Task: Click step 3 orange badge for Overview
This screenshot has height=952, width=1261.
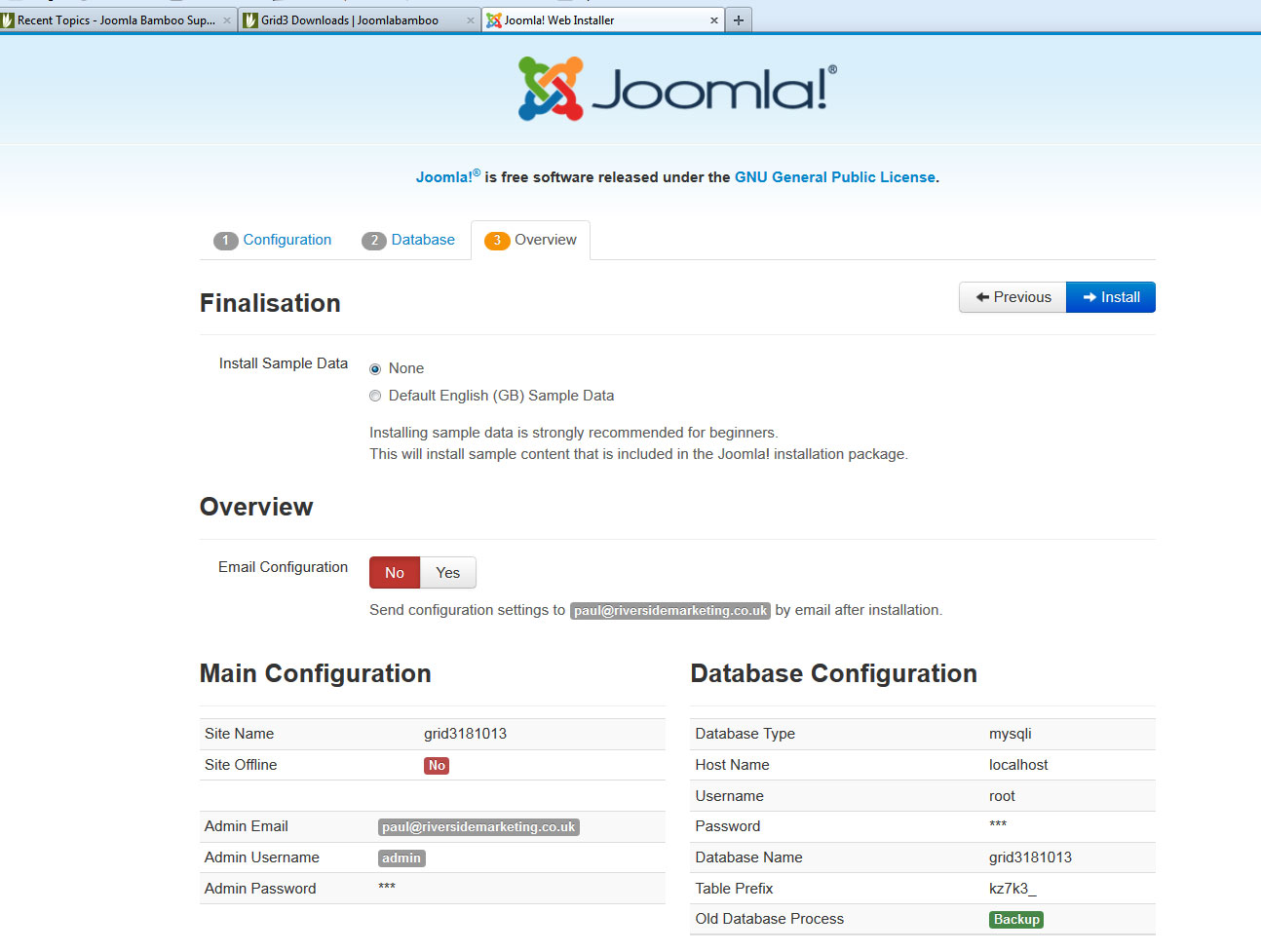Action: tap(497, 241)
